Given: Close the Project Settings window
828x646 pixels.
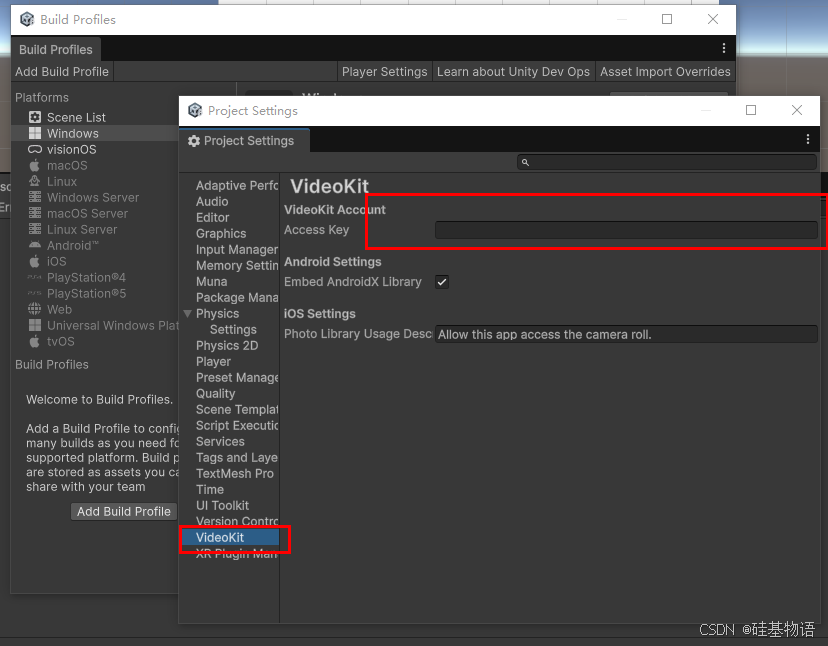Looking at the screenshot, I should click(797, 110).
